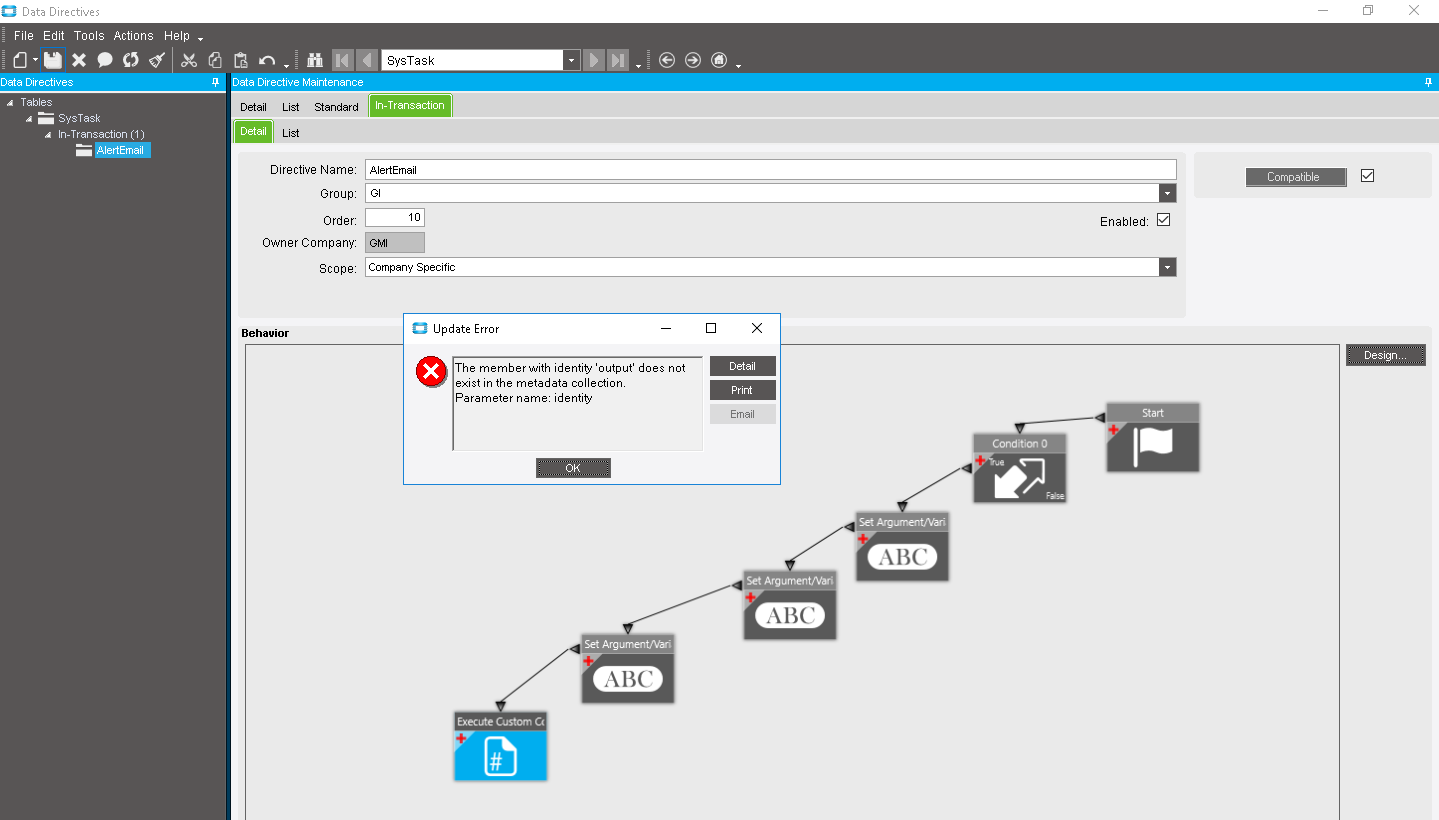Click the New document toolbar icon
Screen dimensions: 1439x820
(x=20, y=60)
